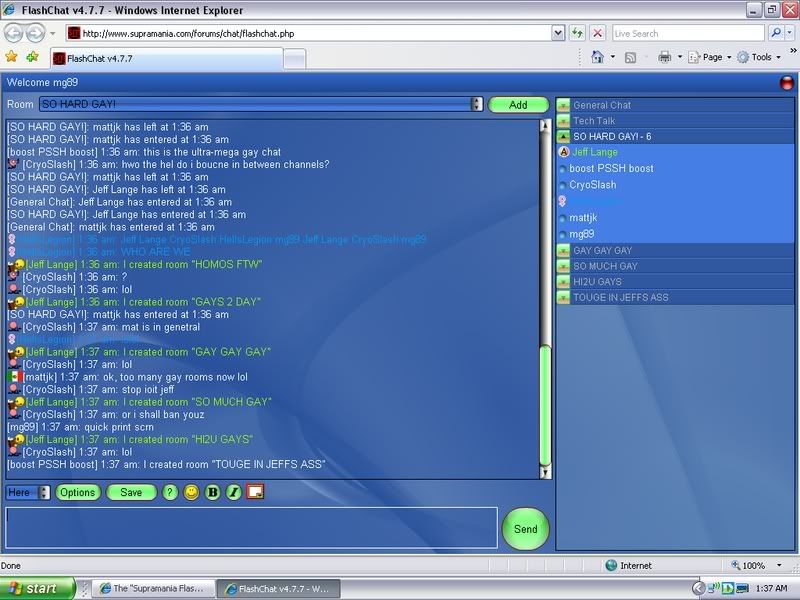800x600 pixels.
Task: Show hidden system tray icons
Action: [698, 588]
